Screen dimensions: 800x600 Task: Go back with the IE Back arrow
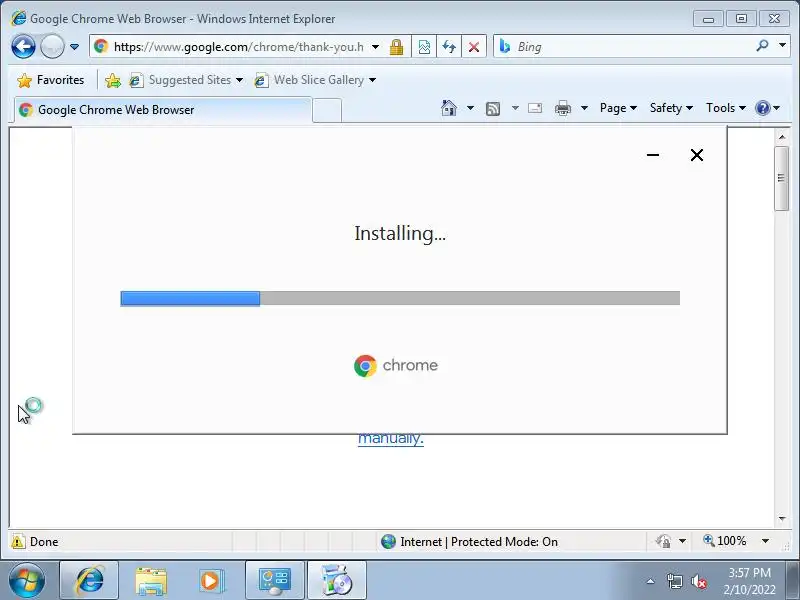pyautogui.click(x=23, y=47)
